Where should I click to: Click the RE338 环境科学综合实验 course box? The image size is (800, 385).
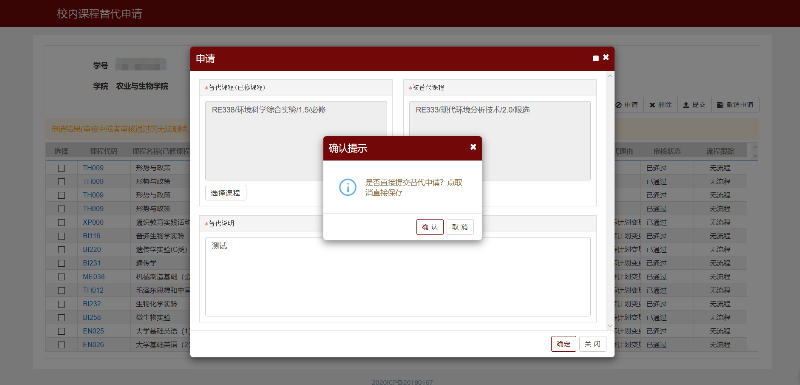[x=296, y=141]
